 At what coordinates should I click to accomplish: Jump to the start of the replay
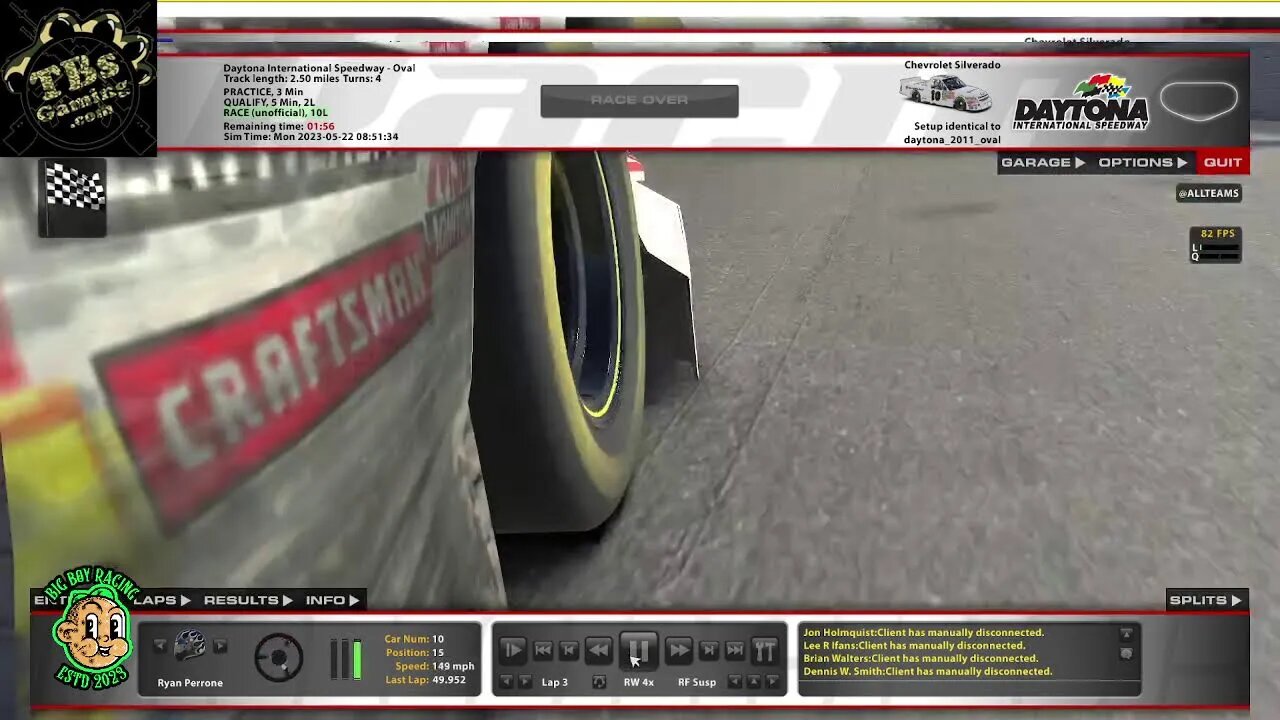543,651
